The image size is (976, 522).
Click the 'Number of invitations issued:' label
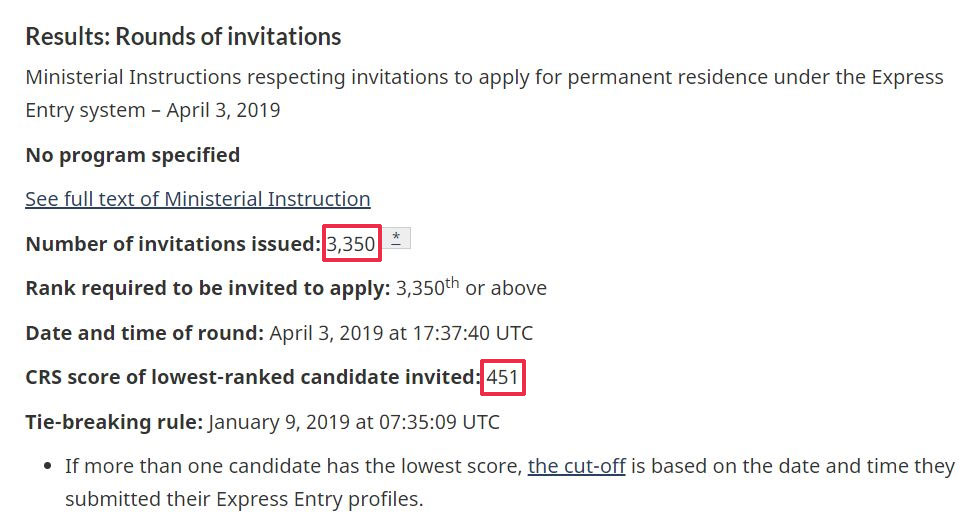(x=172, y=244)
